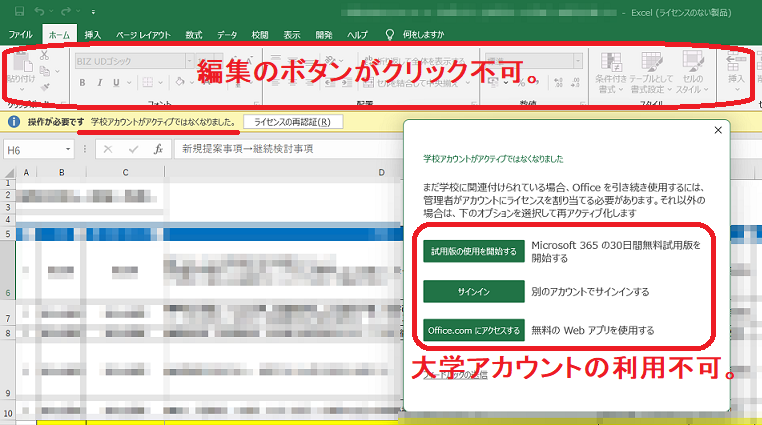Switch to the 挿入 tab
This screenshot has height=425, width=762.
point(92,34)
